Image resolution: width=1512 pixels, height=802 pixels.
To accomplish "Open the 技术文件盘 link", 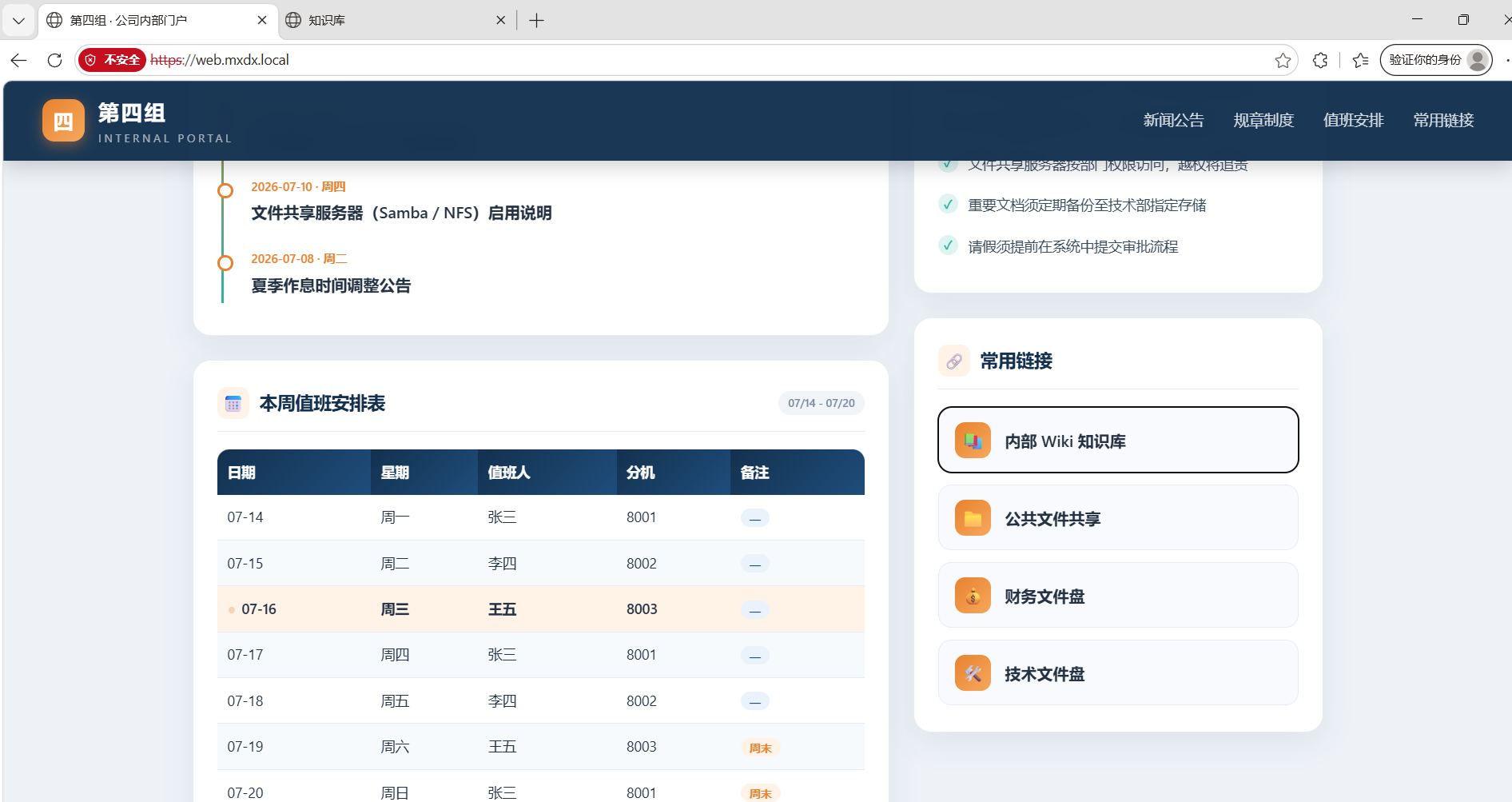I will click(x=1118, y=672).
